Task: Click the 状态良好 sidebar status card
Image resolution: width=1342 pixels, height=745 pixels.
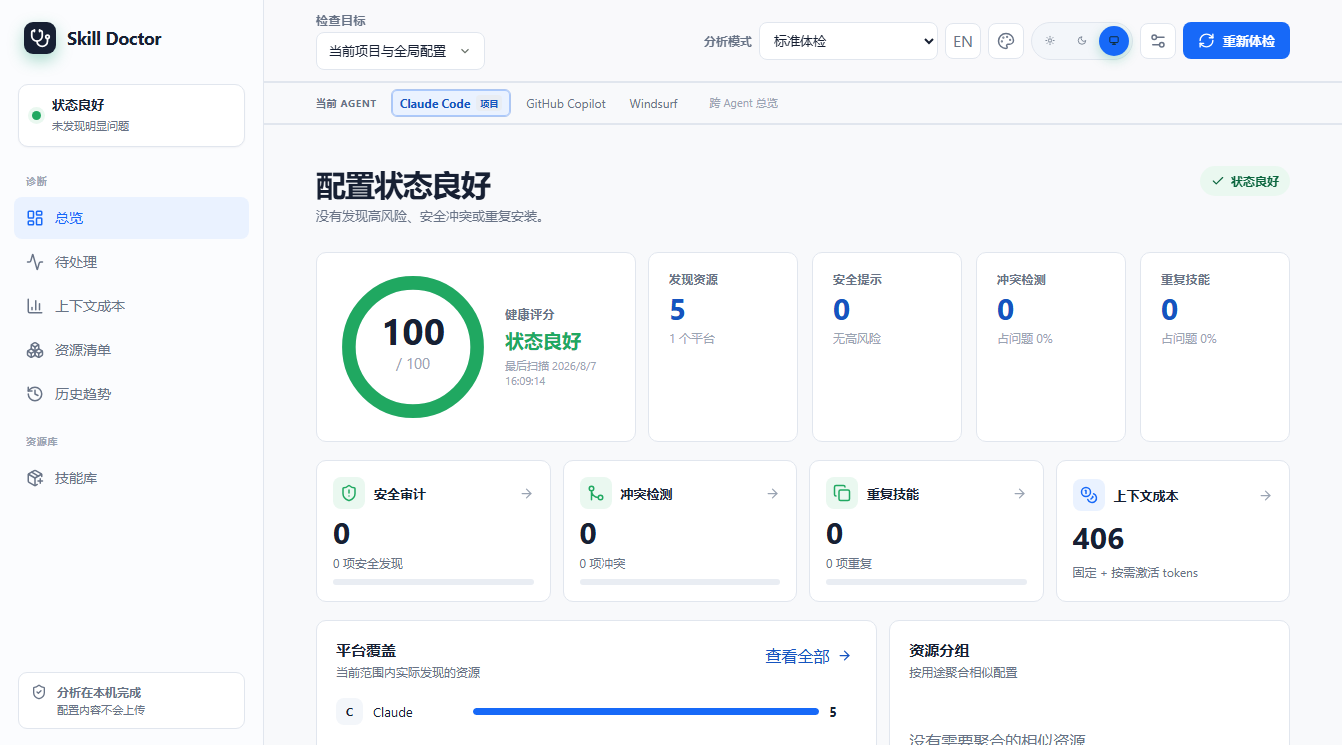Action: [131, 115]
